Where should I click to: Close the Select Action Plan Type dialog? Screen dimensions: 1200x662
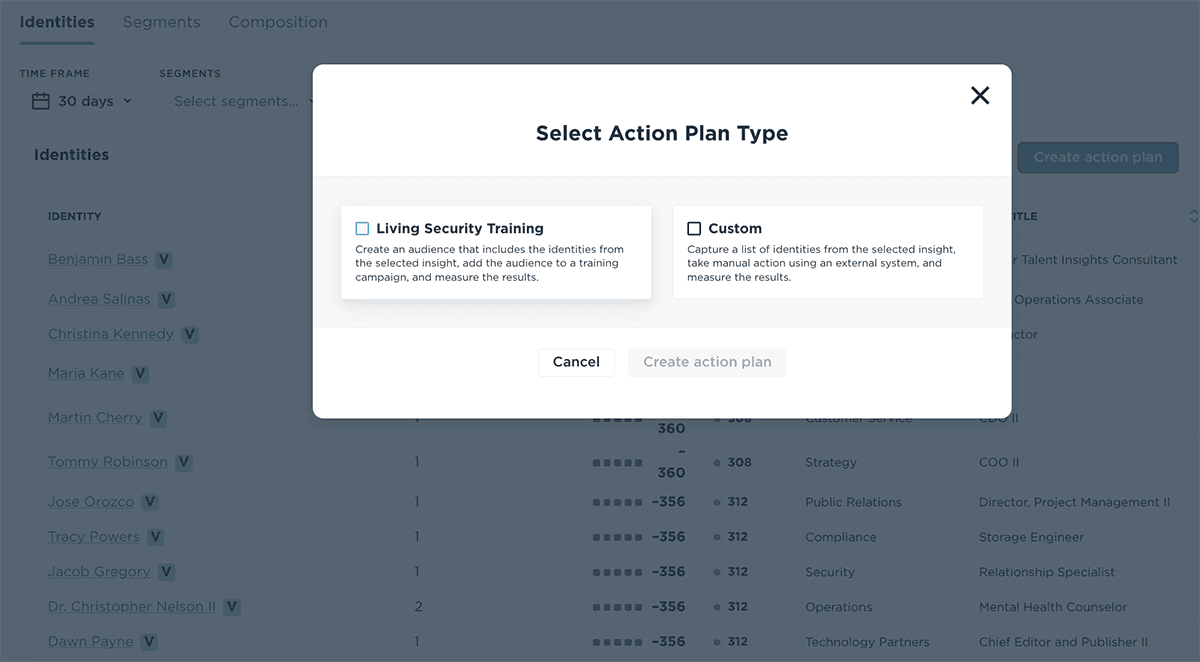click(980, 95)
